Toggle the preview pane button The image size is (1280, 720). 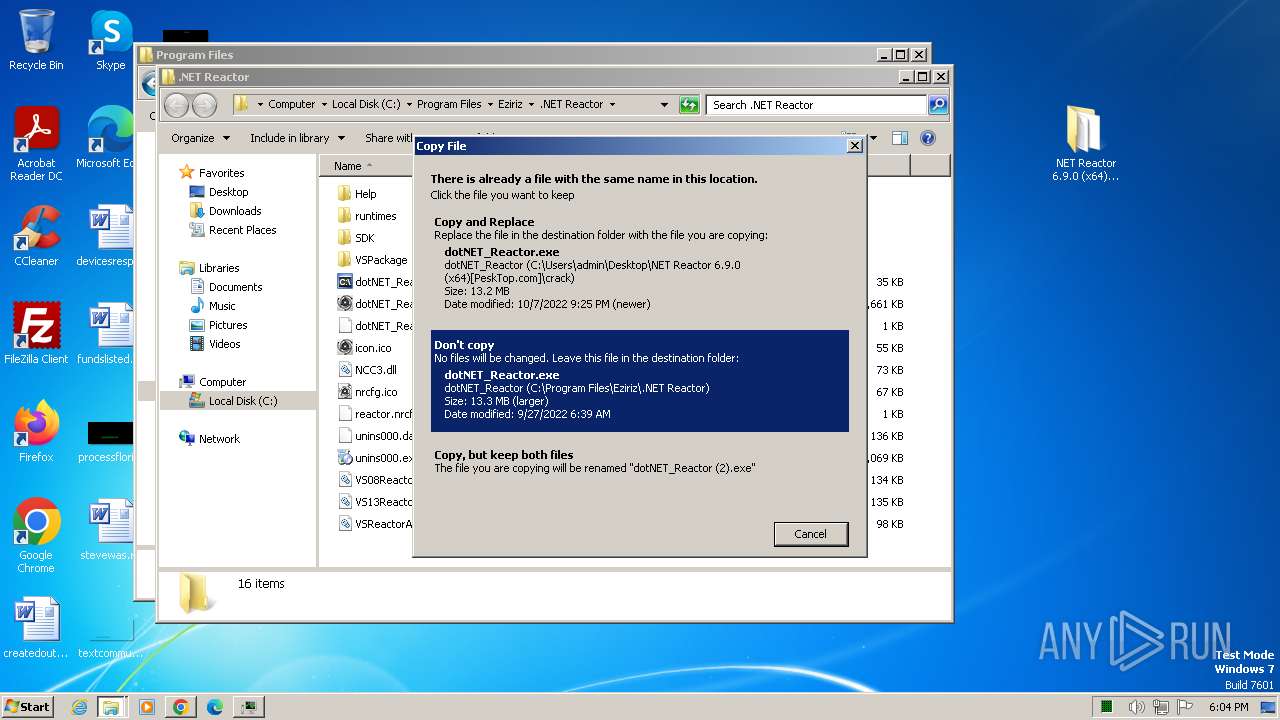click(899, 138)
